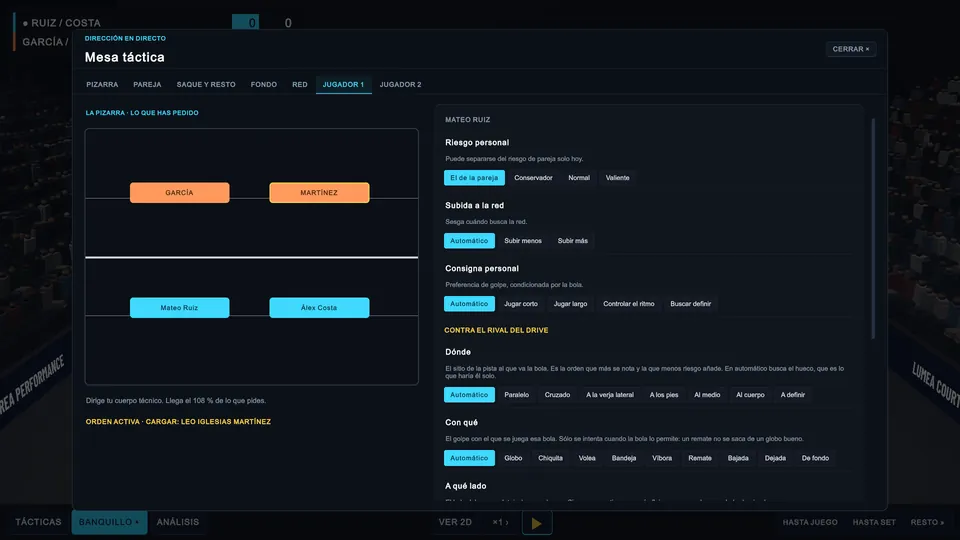The image size is (960, 540).
Task: Open the ANÁLISIS bottom tab
Action: [178, 522]
